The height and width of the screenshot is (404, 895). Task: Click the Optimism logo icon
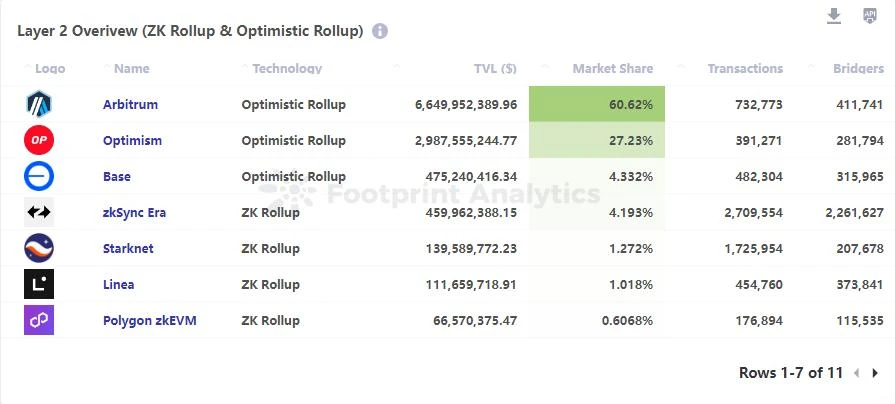coord(39,140)
